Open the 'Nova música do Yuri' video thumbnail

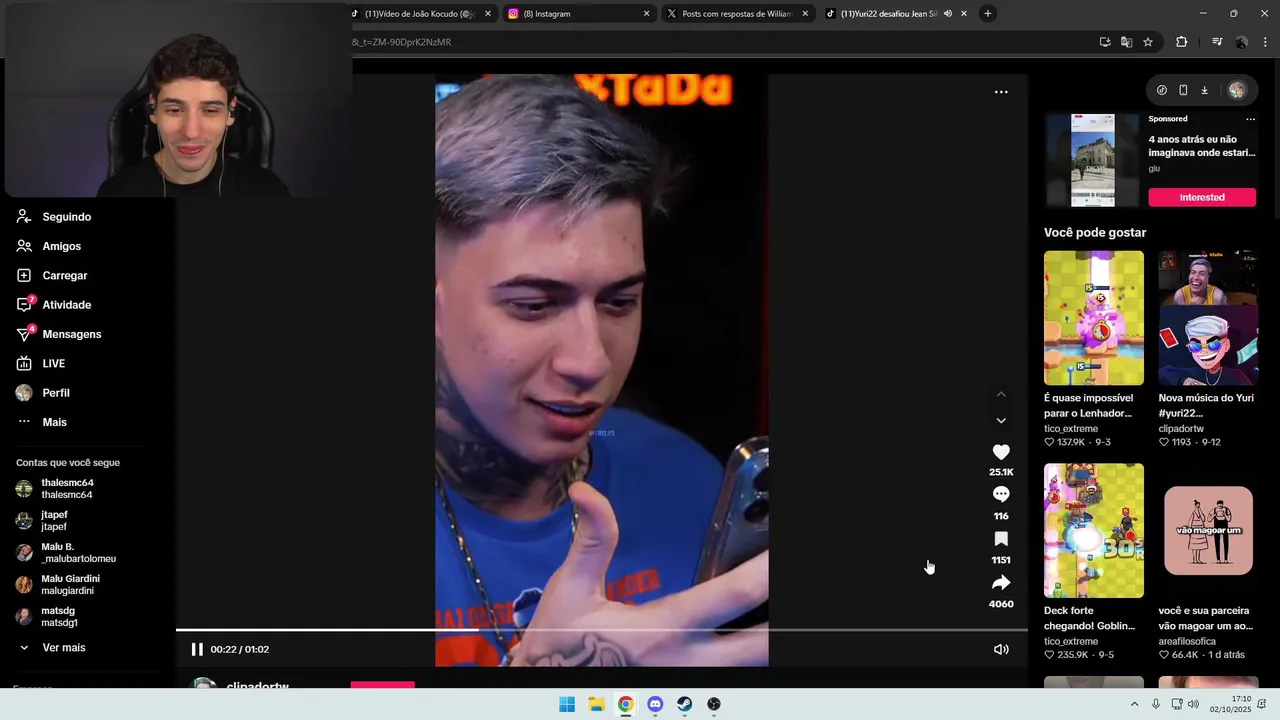(1208, 318)
